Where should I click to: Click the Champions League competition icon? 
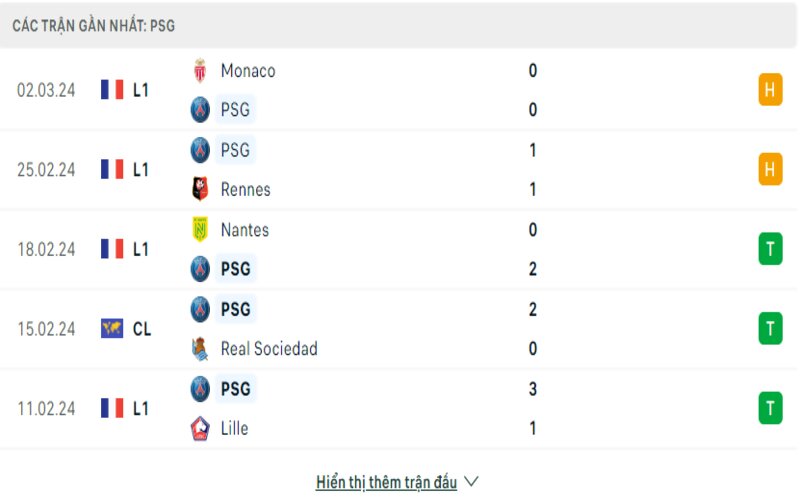(112, 328)
